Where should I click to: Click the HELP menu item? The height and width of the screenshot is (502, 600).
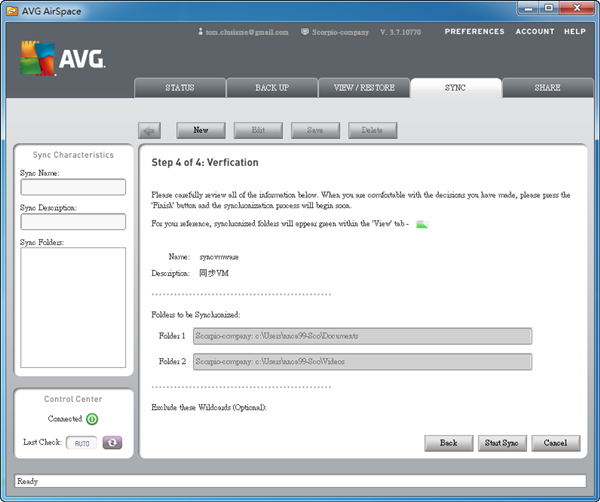(575, 31)
